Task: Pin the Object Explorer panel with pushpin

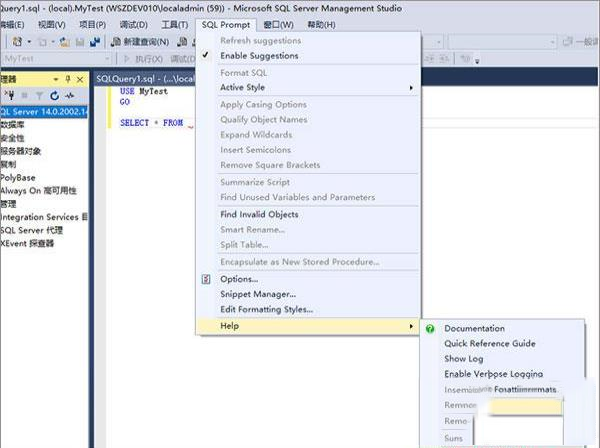Action: click(x=68, y=79)
